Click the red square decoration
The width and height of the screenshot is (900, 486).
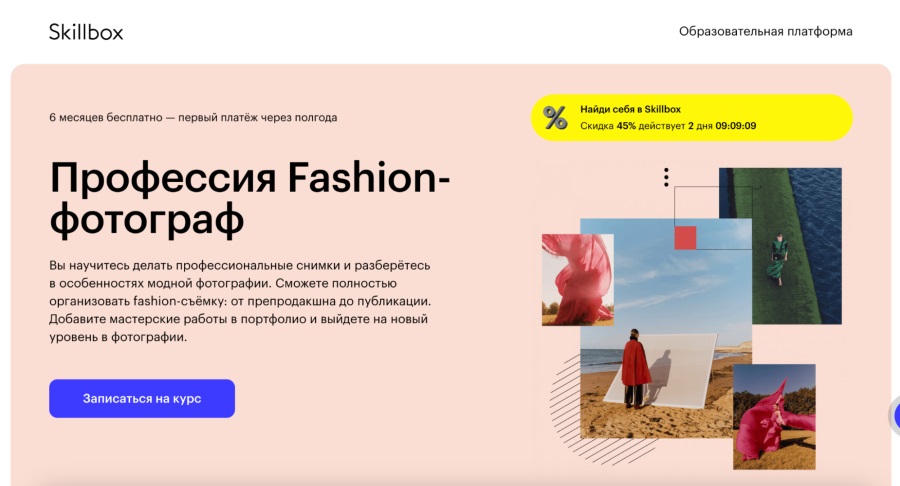[x=685, y=238]
